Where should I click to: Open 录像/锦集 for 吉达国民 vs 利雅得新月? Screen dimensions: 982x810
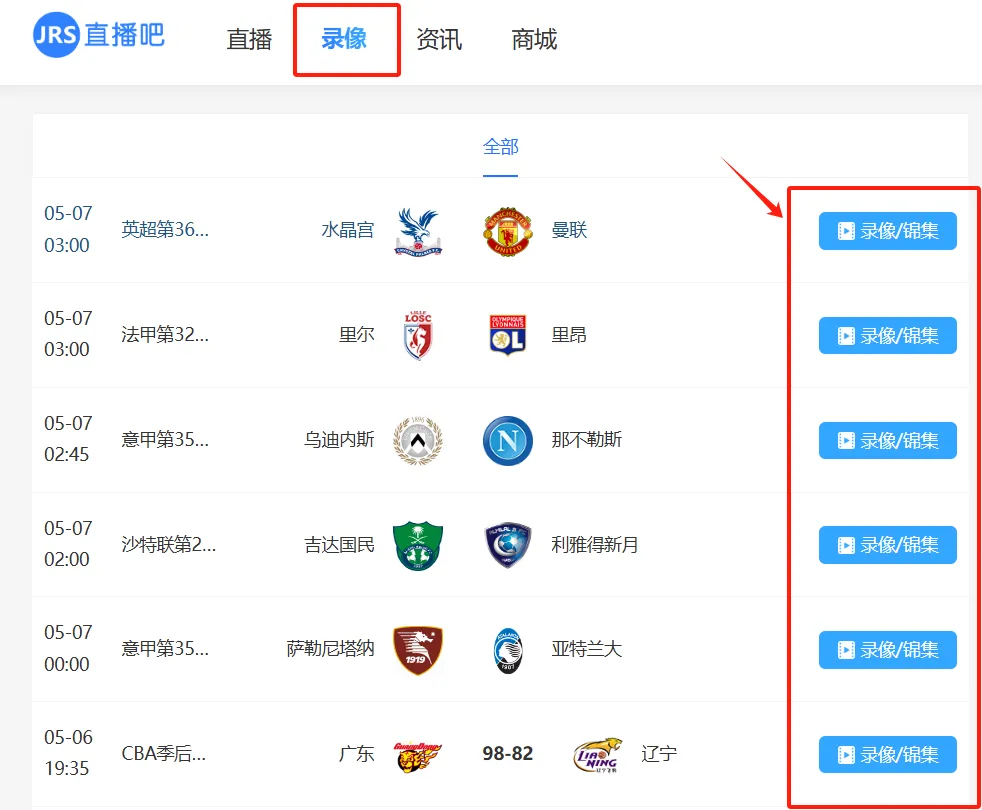[x=887, y=545]
